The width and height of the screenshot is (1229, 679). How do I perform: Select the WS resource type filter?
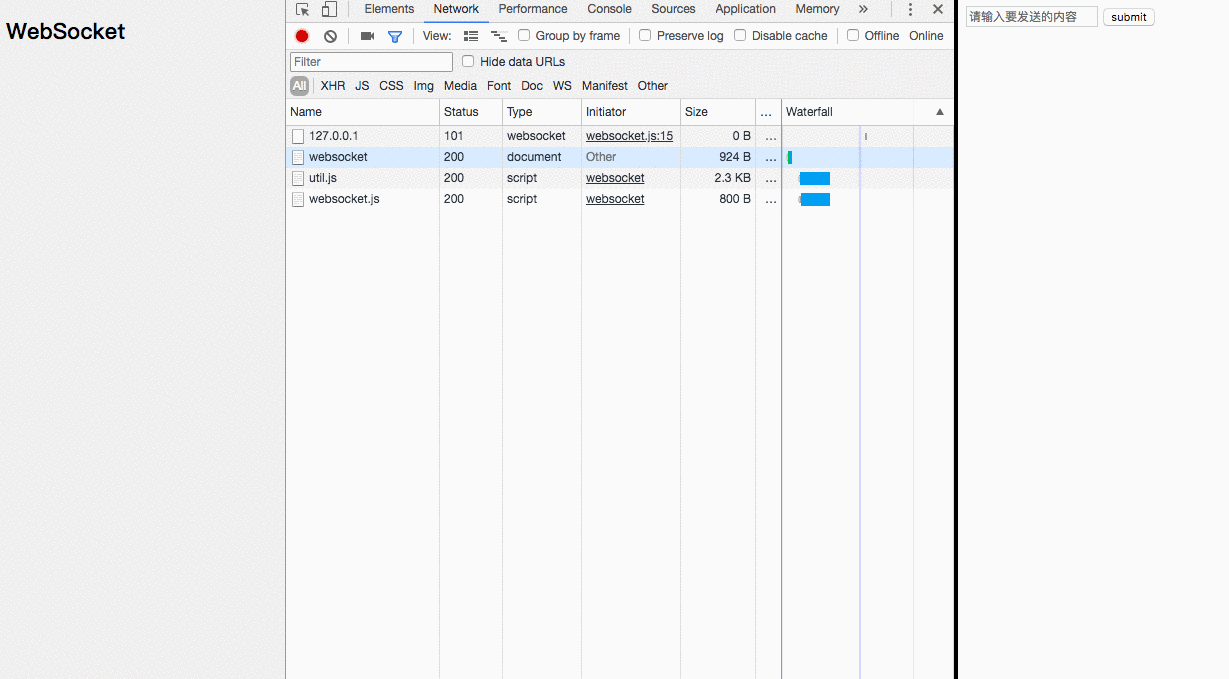(x=562, y=86)
